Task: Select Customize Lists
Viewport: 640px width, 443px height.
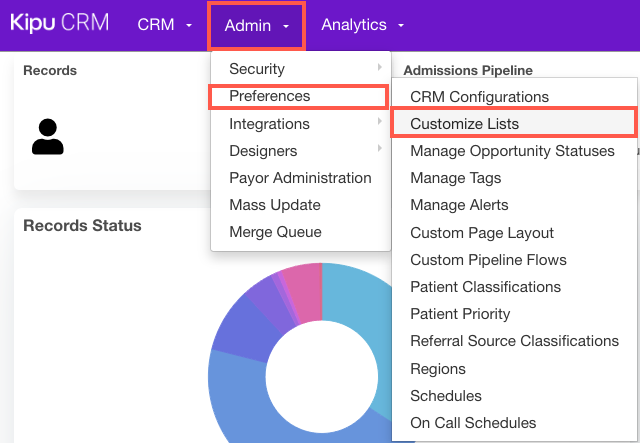Action: pyautogui.click(x=464, y=124)
